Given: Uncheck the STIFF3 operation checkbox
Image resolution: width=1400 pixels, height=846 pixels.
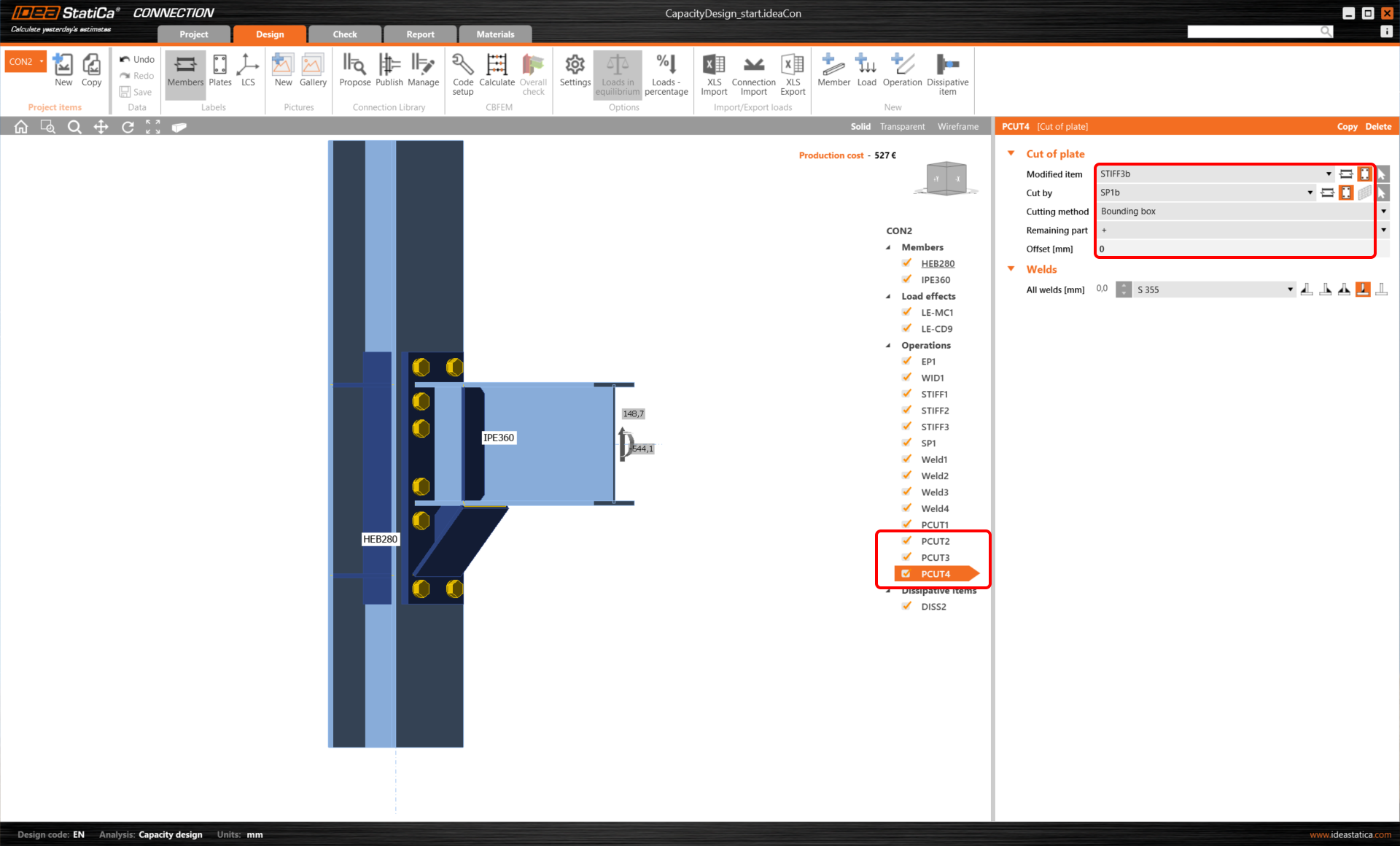Looking at the screenshot, I should (x=907, y=427).
